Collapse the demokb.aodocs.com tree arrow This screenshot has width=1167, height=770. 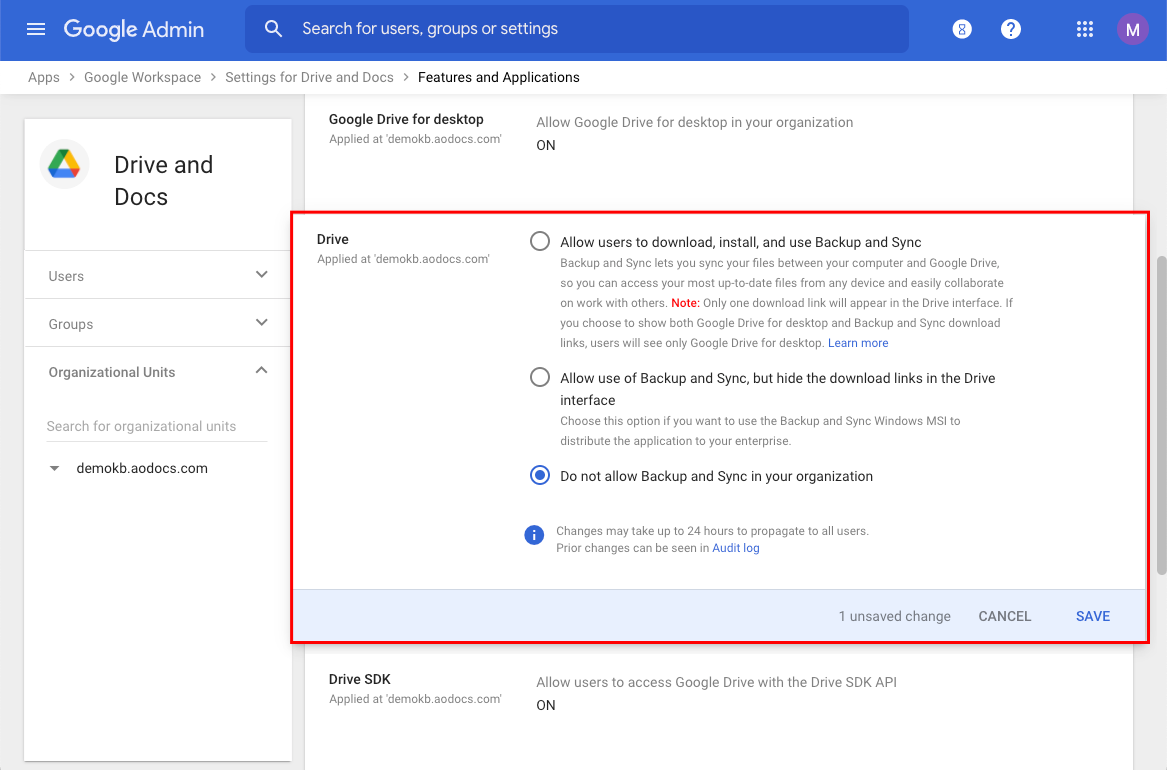click(54, 469)
